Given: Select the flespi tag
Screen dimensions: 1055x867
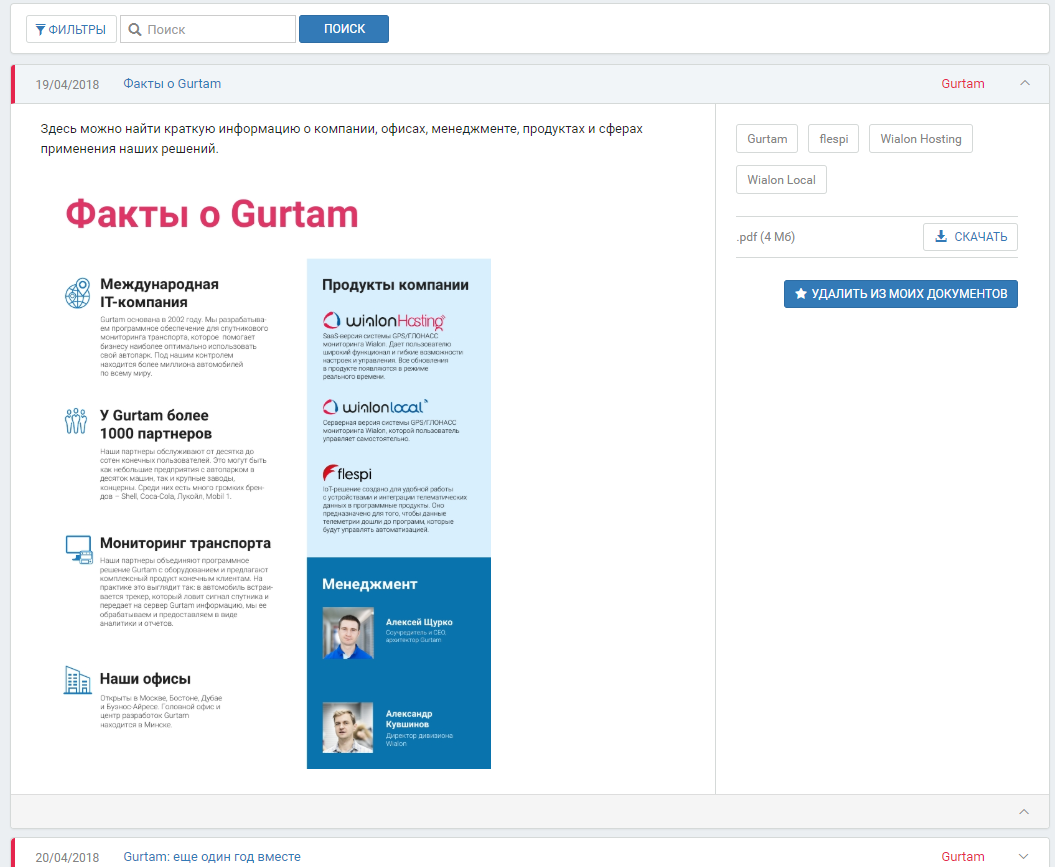Looking at the screenshot, I should pos(833,139).
